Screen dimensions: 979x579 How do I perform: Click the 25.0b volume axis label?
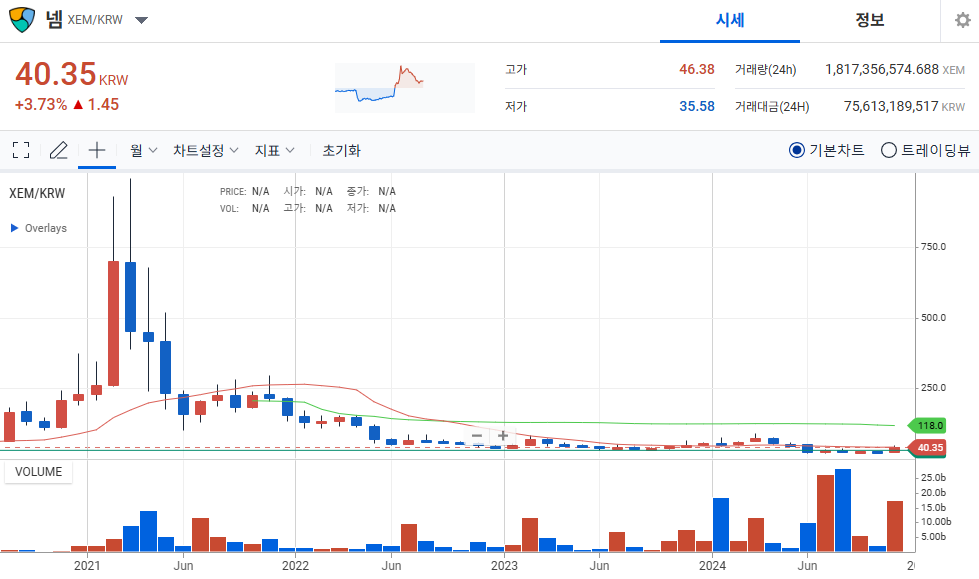tap(933, 478)
